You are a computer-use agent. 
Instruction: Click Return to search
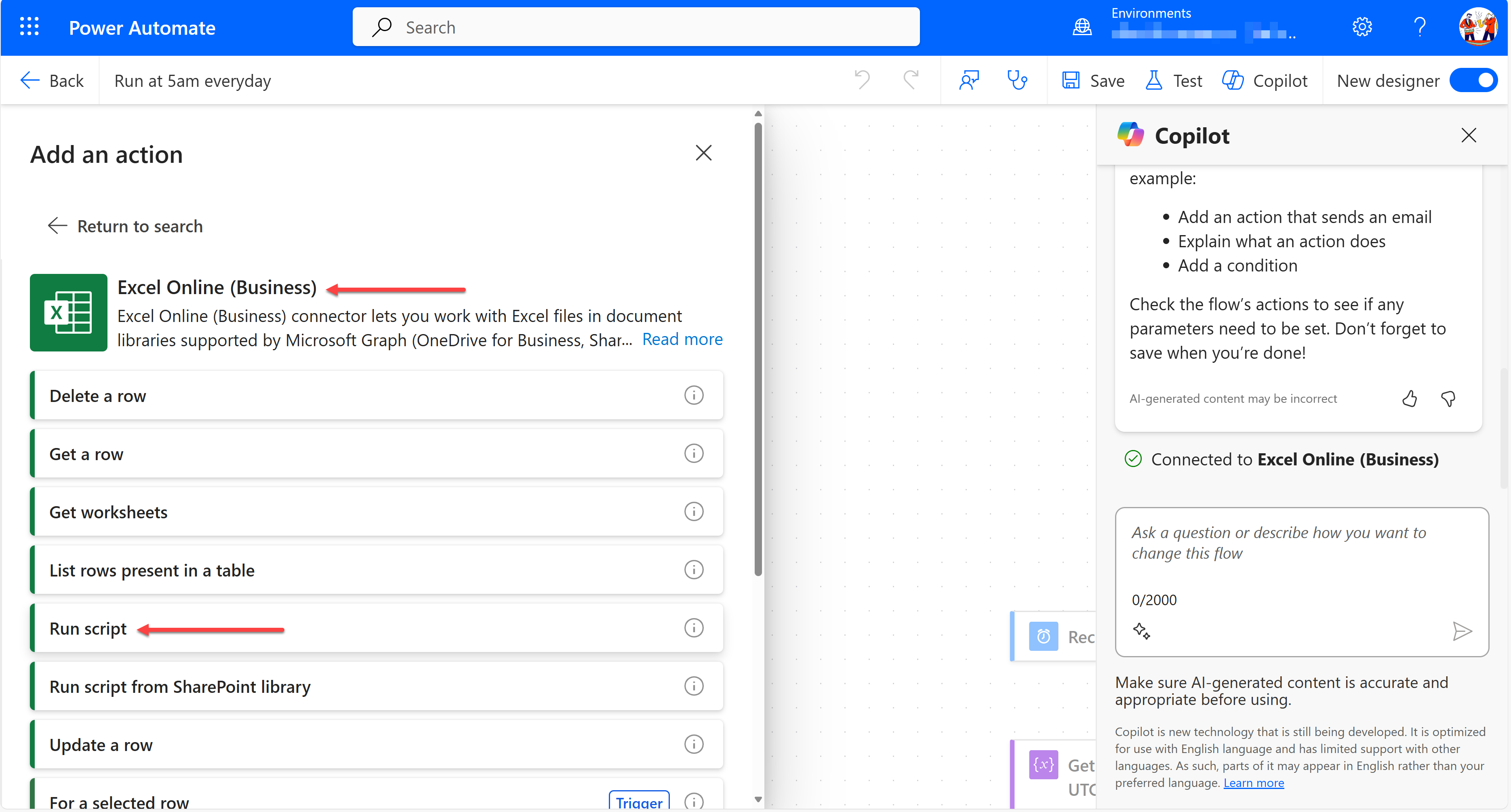125,226
